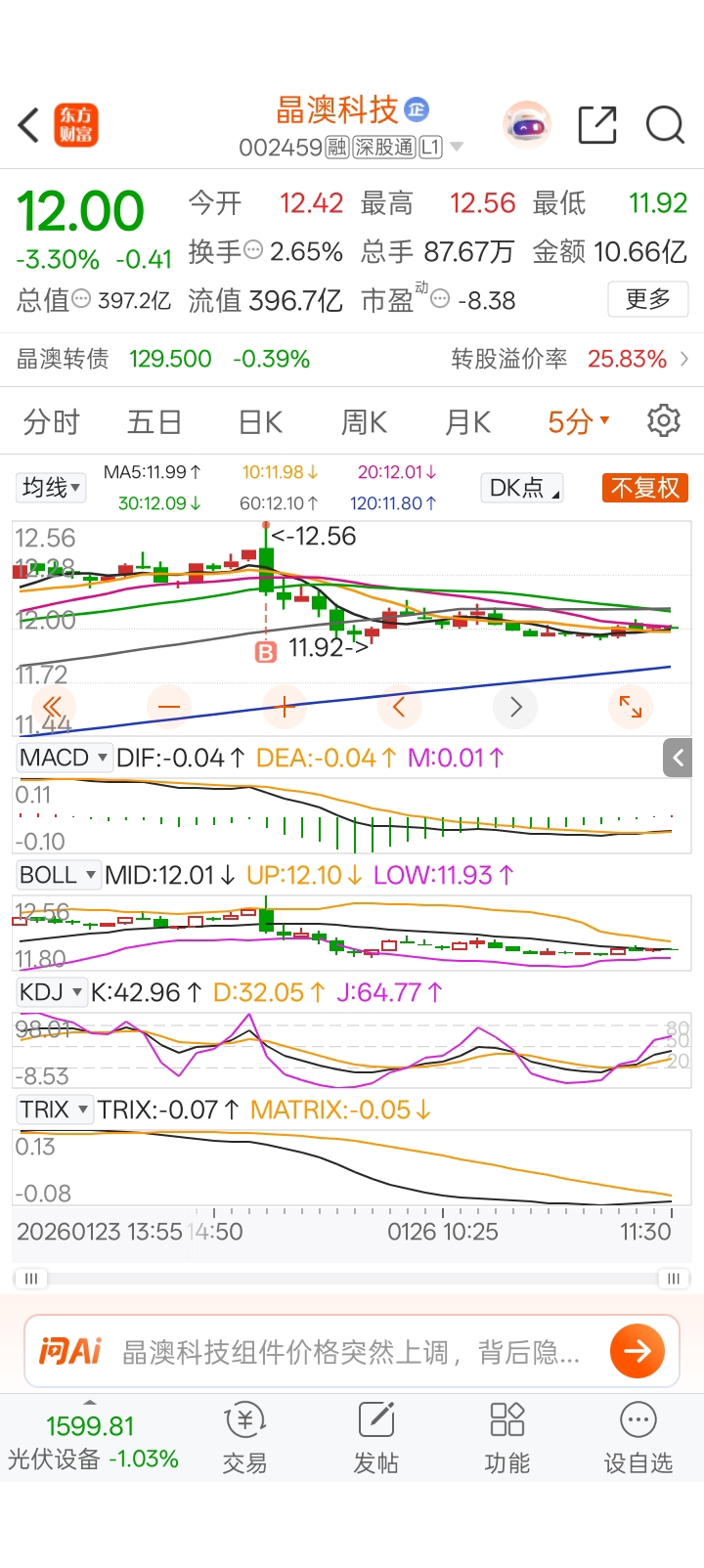Open the 5分 period dropdown
This screenshot has width=704, height=1568.
click(579, 422)
